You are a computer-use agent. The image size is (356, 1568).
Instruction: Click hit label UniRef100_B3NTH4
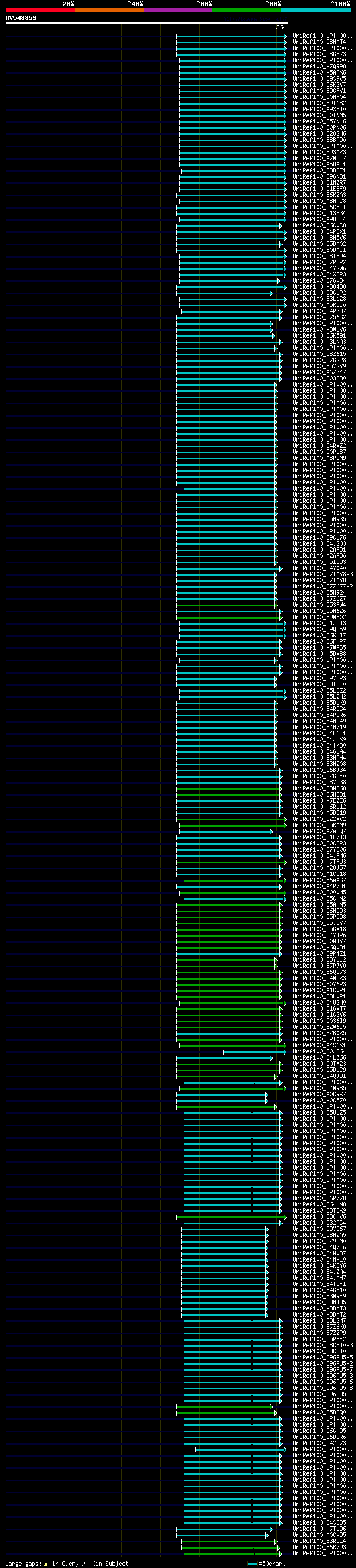(319, 758)
